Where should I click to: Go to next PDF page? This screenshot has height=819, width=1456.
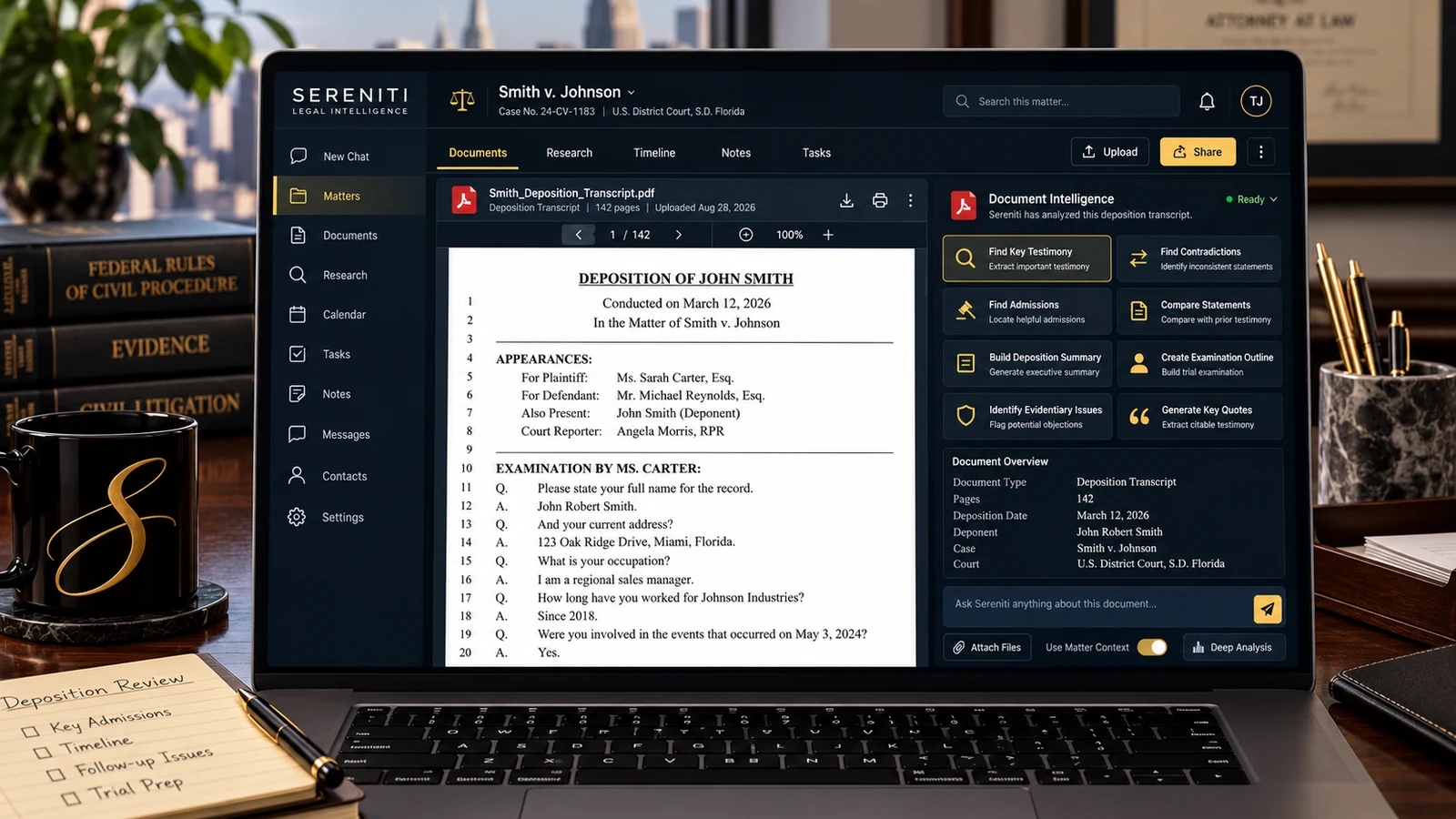pos(678,235)
